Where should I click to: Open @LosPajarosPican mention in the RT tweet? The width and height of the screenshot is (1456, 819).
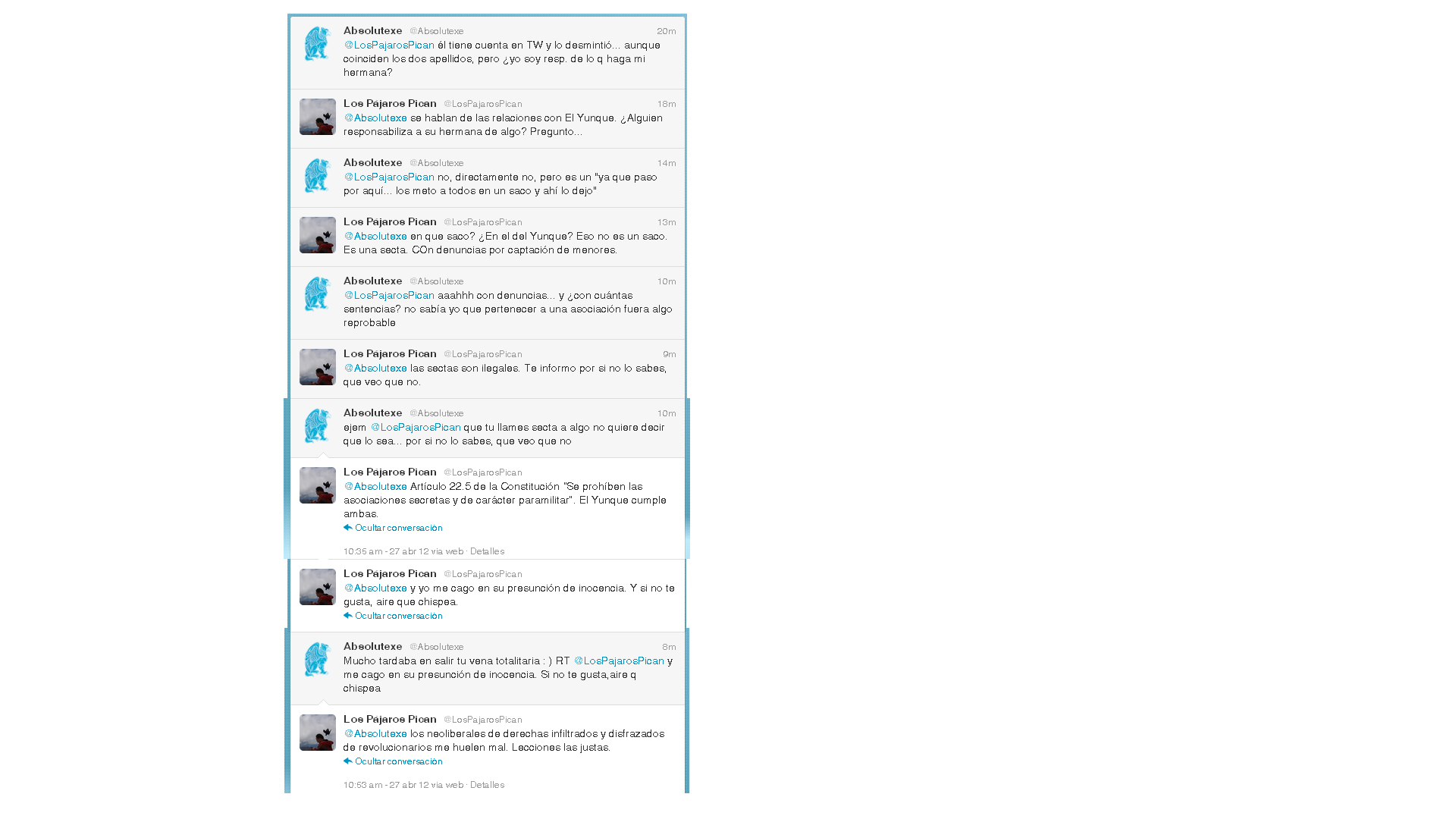(x=619, y=661)
